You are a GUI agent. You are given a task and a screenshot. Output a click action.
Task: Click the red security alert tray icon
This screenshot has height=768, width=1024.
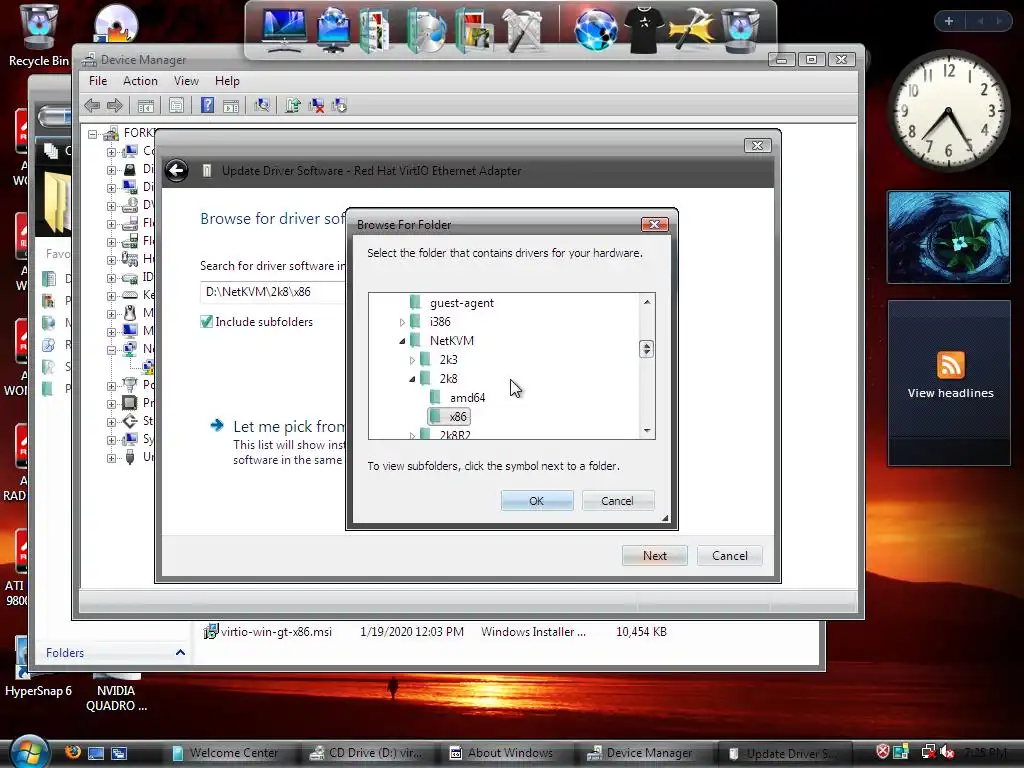(882, 752)
